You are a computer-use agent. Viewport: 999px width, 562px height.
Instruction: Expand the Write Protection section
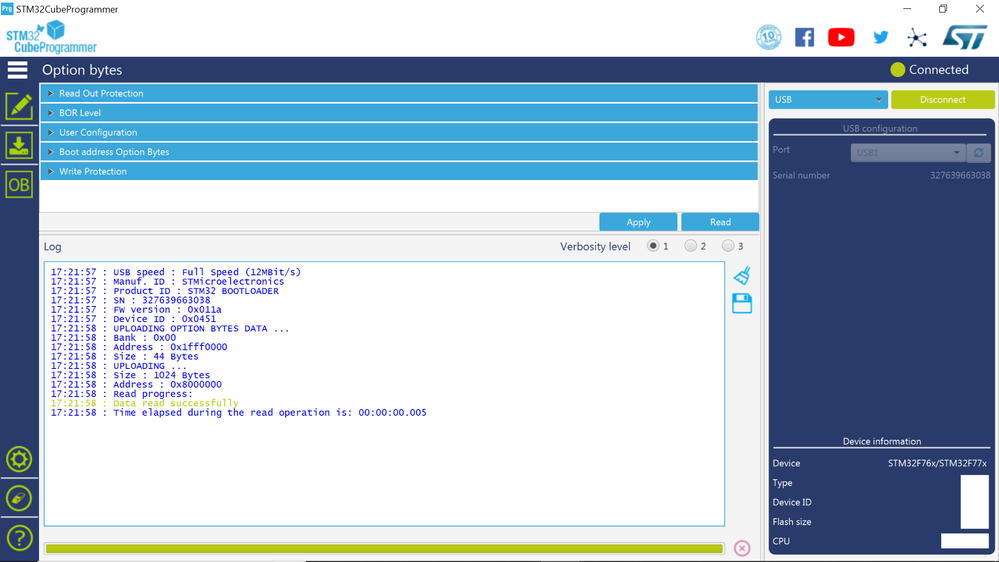[x=399, y=171]
